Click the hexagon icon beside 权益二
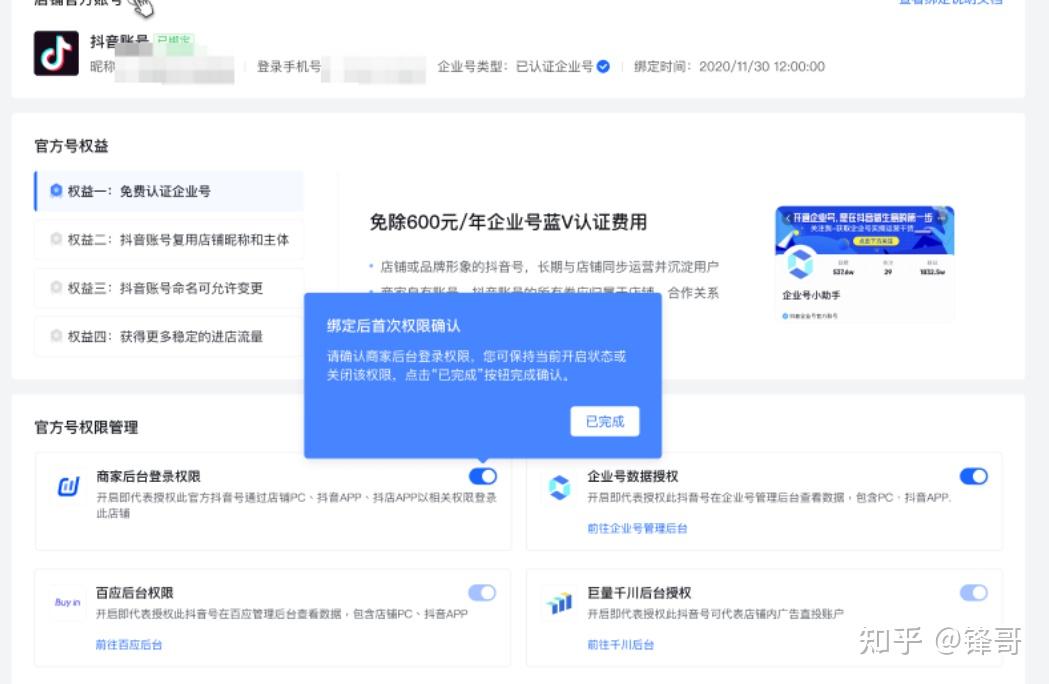1049x684 pixels. (x=56, y=239)
